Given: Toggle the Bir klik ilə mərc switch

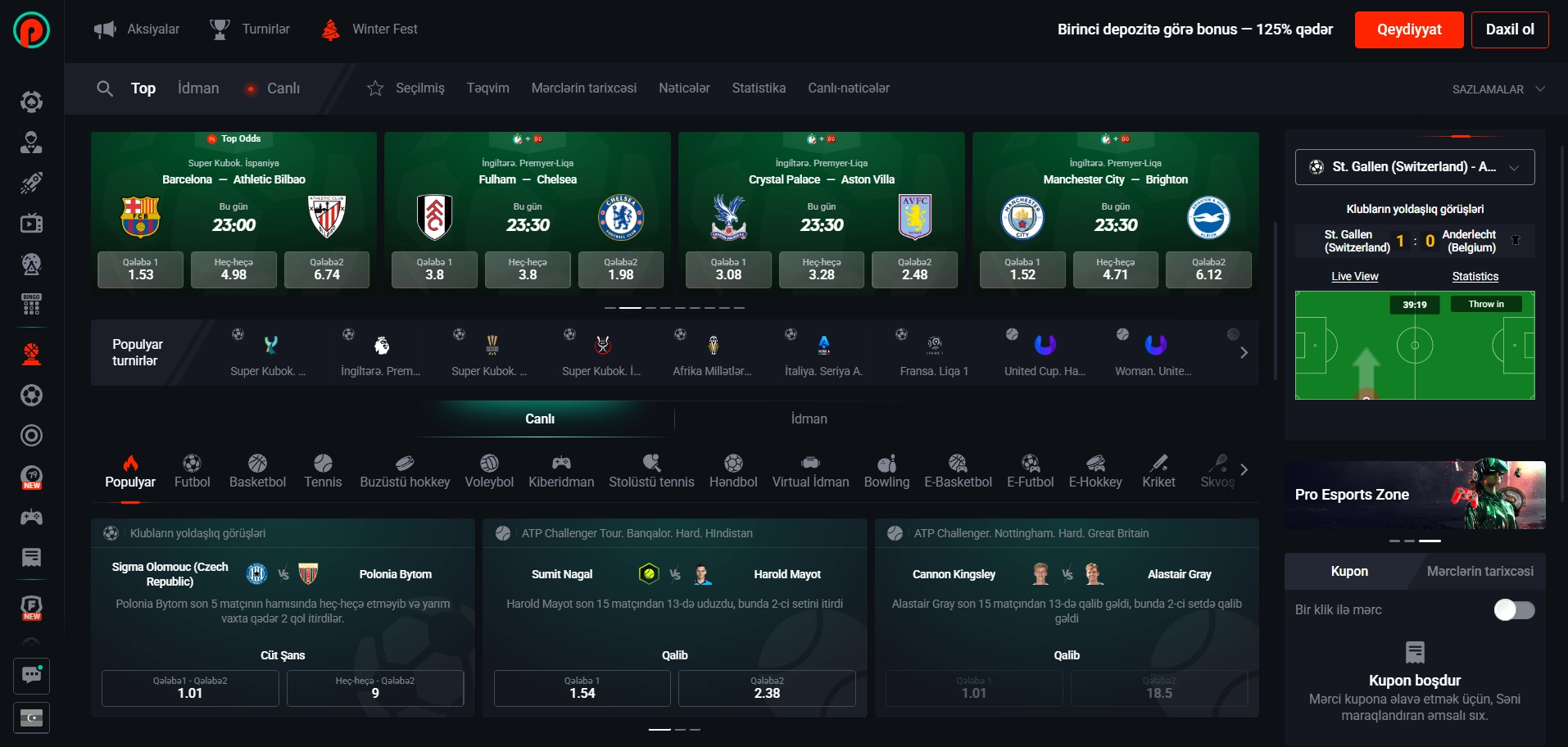Looking at the screenshot, I should pyautogui.click(x=1513, y=610).
